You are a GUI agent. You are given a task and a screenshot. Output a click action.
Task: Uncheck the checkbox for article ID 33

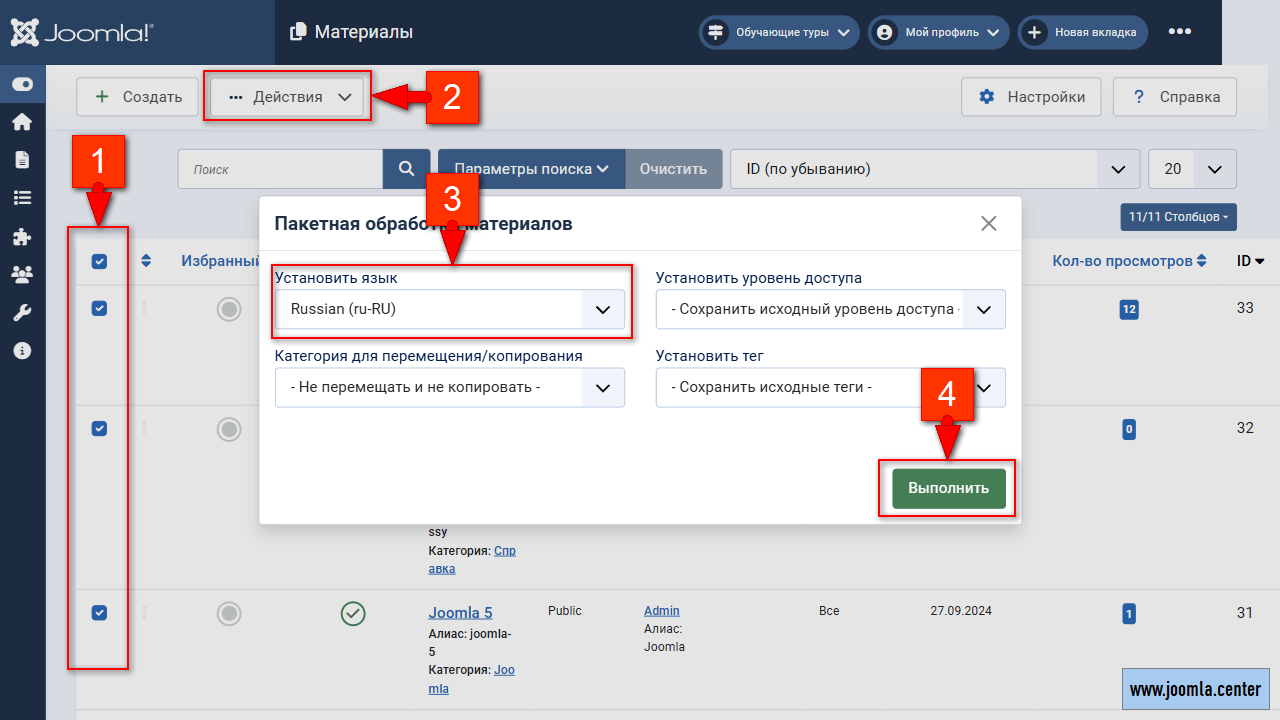click(99, 309)
